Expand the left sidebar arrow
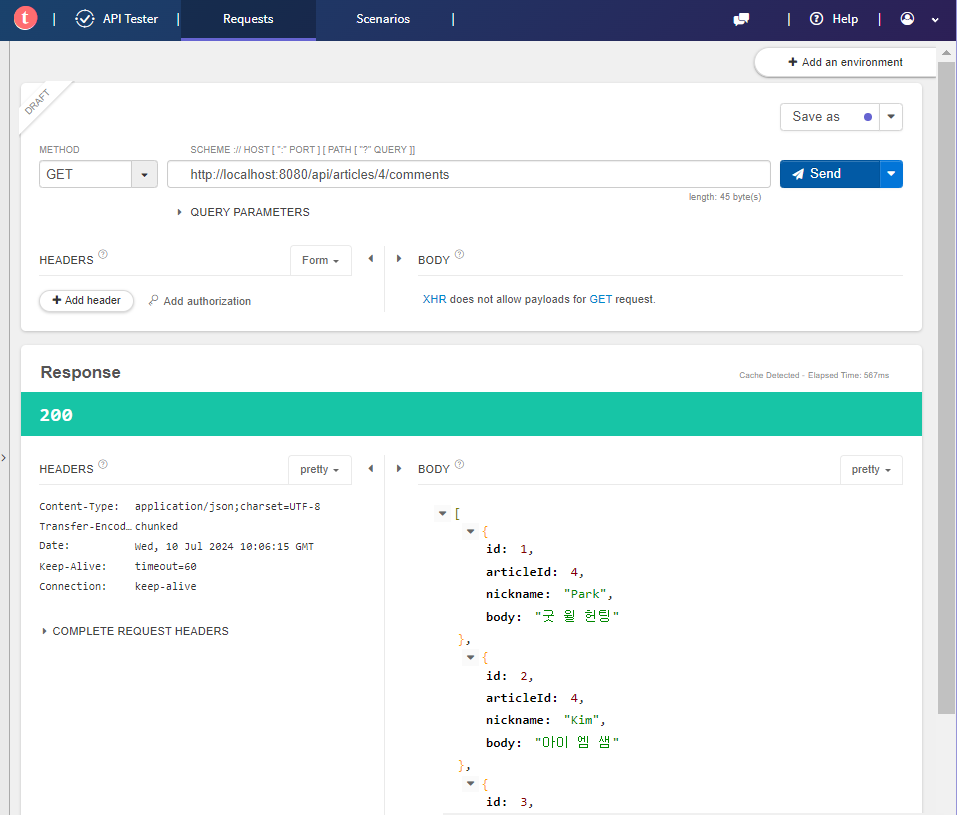The height and width of the screenshot is (815, 957). tap(4, 457)
